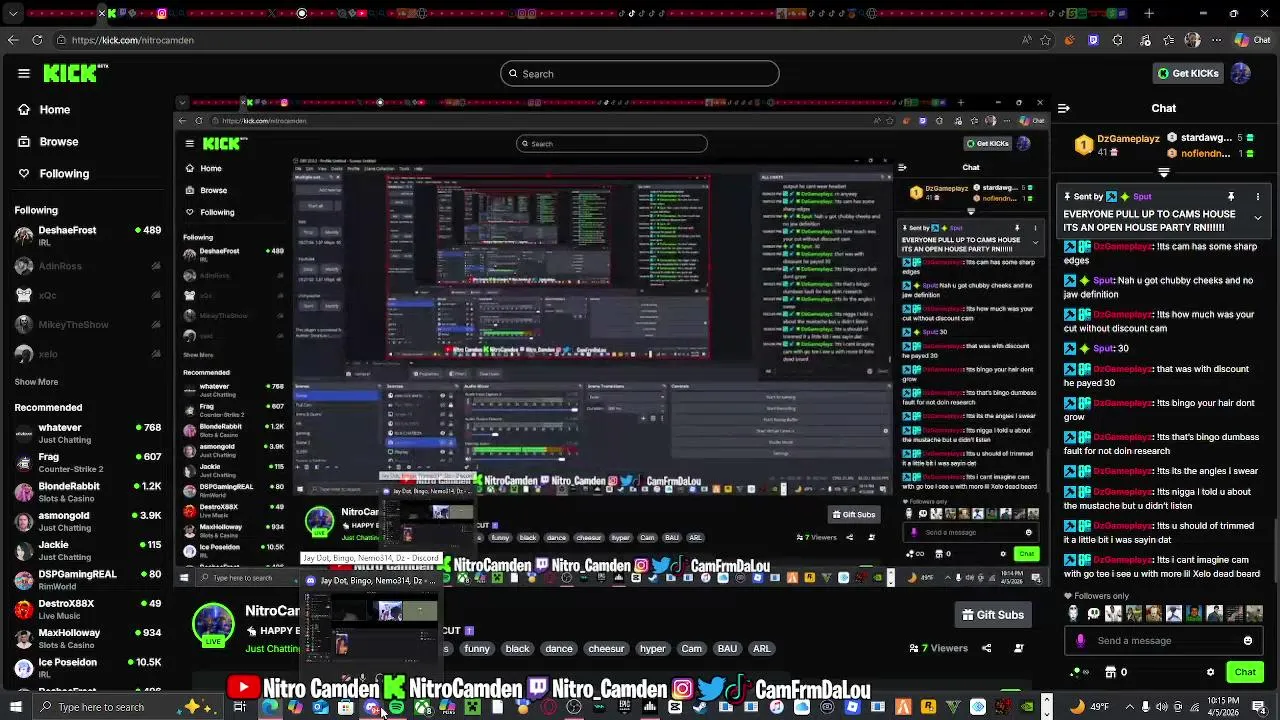This screenshot has height=720, width=1280.
Task: Open BlondeRabbit Slots & Casino channel
Action: tap(88, 492)
